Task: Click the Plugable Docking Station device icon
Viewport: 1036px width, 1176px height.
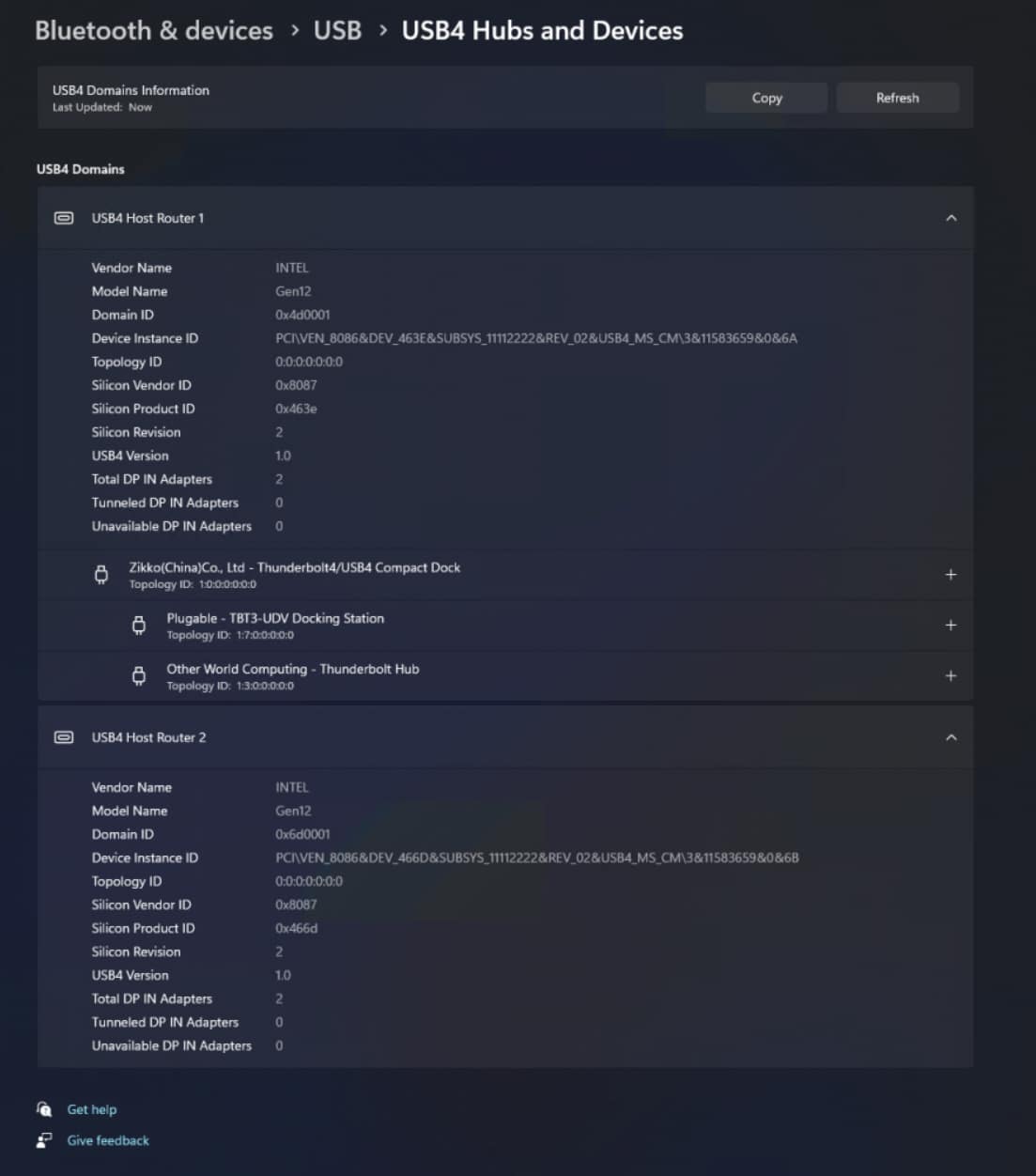Action: click(x=139, y=626)
